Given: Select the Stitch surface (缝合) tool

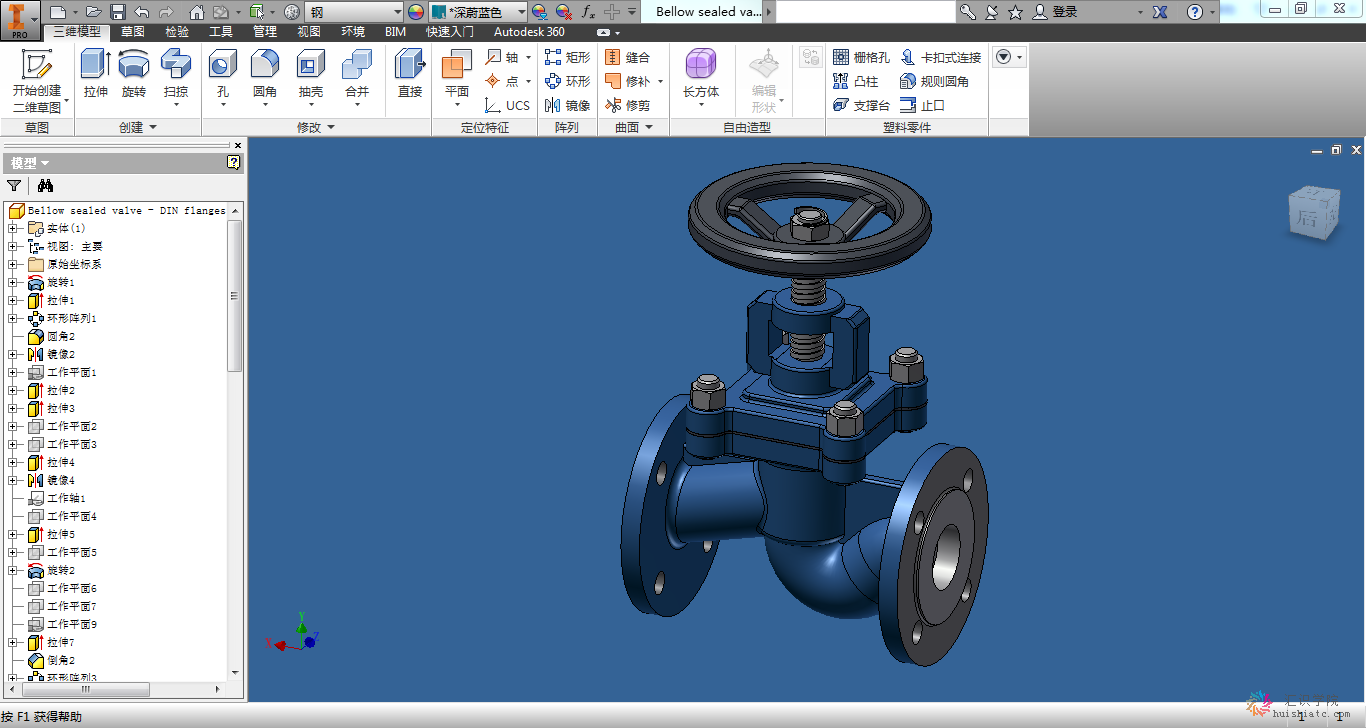Looking at the screenshot, I should (x=628, y=57).
